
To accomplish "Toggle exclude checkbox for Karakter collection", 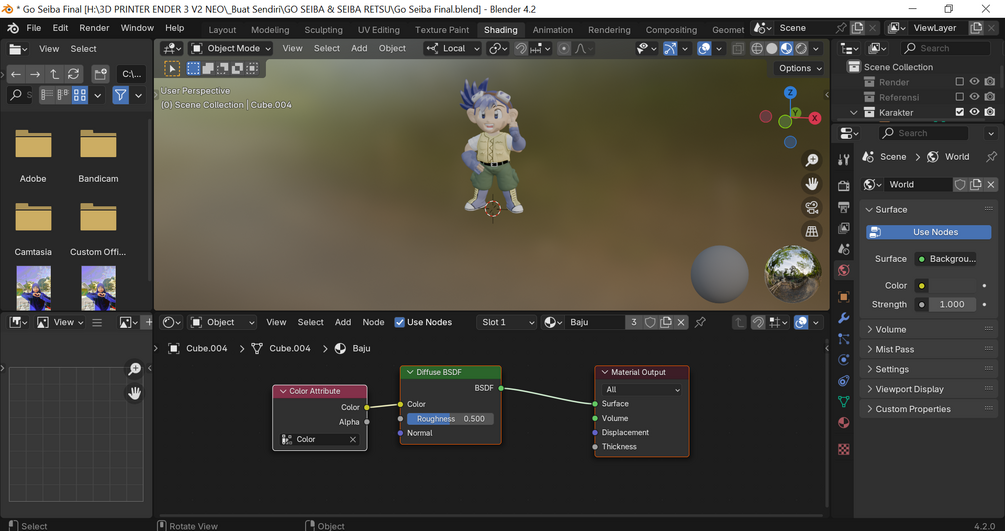I will coord(959,112).
